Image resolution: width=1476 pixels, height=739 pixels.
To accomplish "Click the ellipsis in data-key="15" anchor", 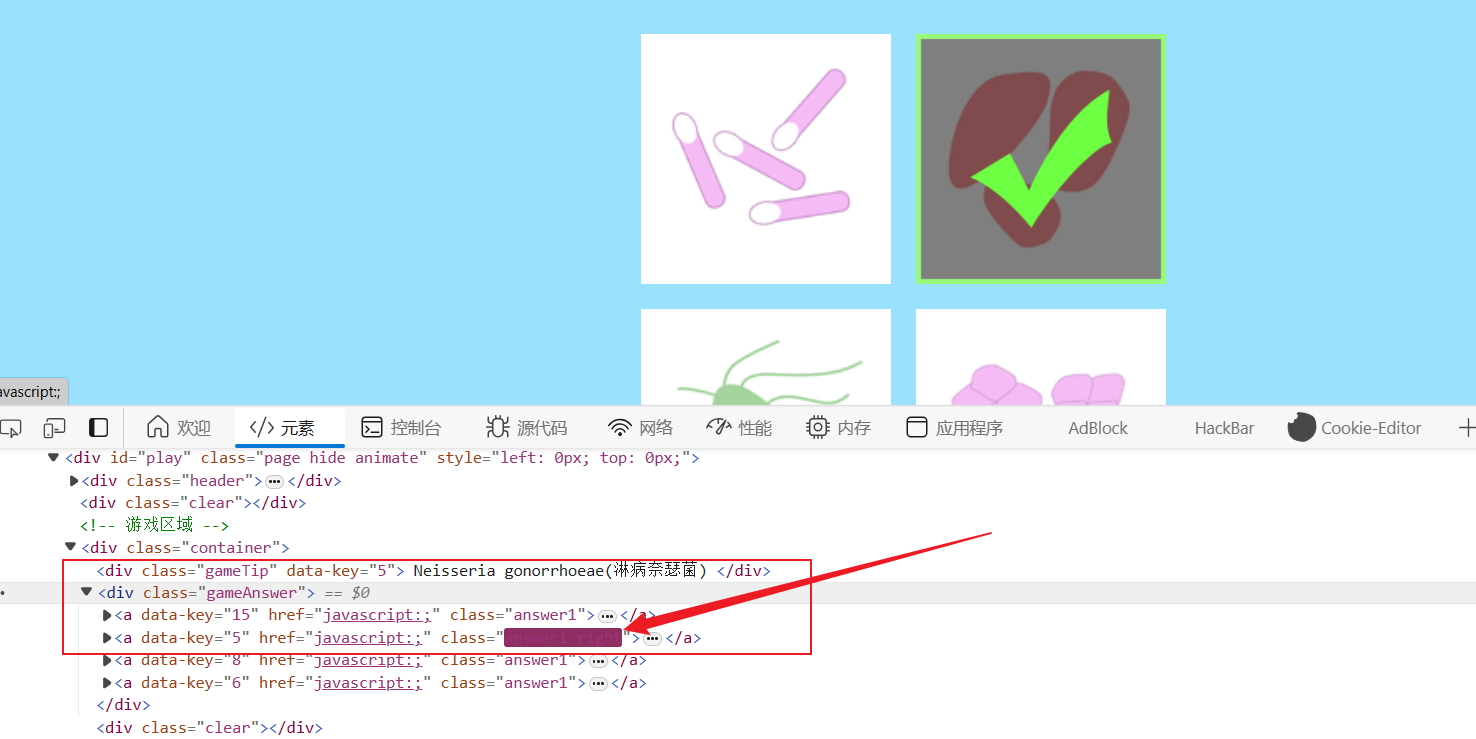I will [607, 616].
